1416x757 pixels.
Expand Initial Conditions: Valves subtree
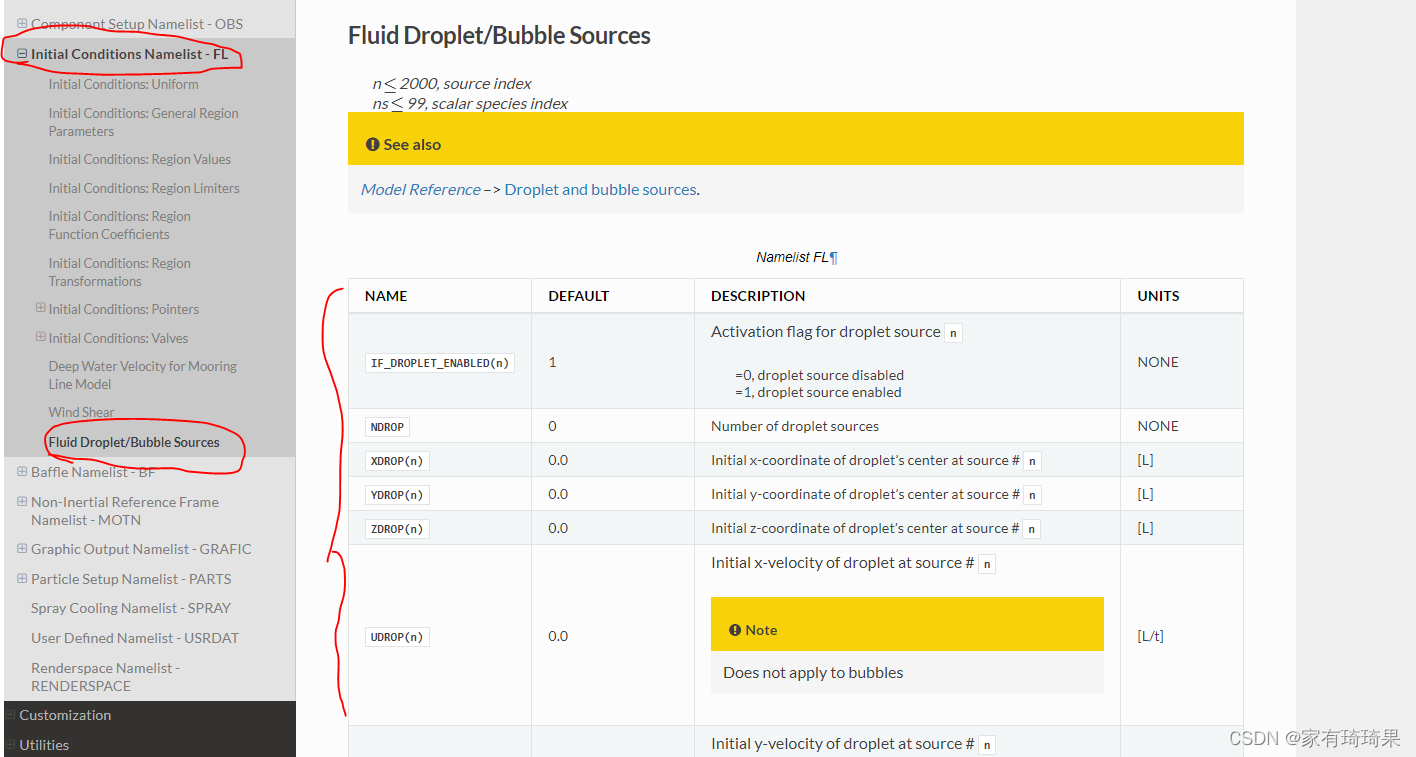[40, 337]
